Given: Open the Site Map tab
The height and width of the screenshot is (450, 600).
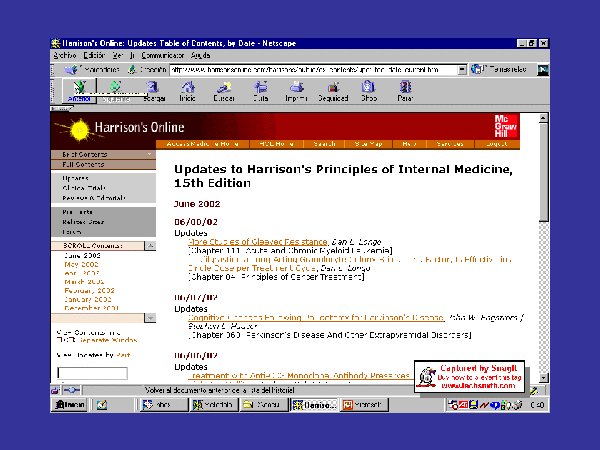Looking at the screenshot, I should click(368, 144).
